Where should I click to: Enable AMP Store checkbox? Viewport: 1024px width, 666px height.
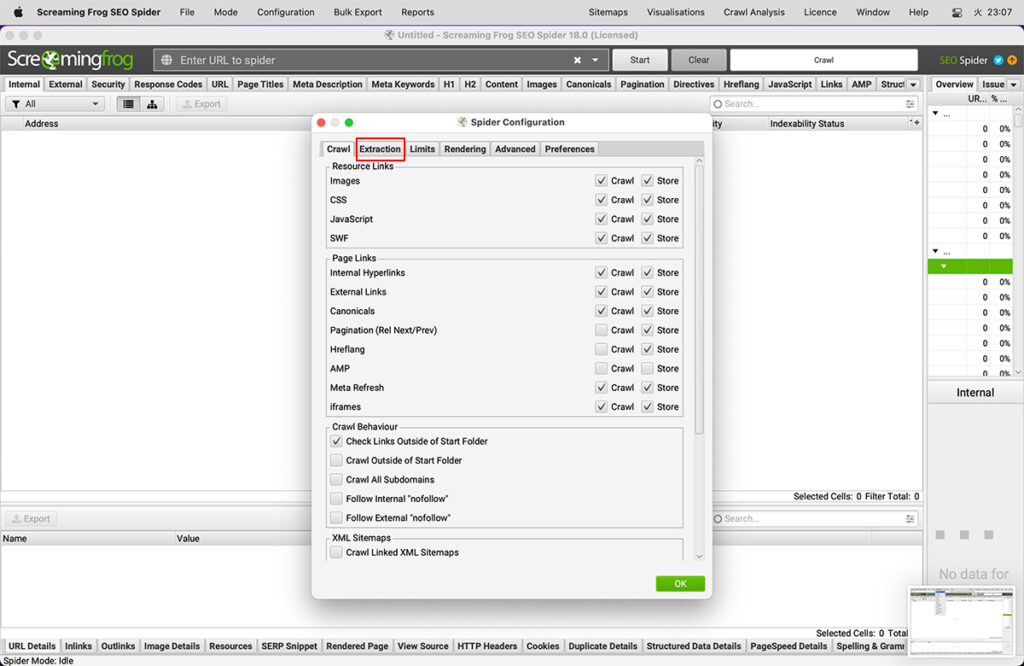pyautogui.click(x=647, y=368)
